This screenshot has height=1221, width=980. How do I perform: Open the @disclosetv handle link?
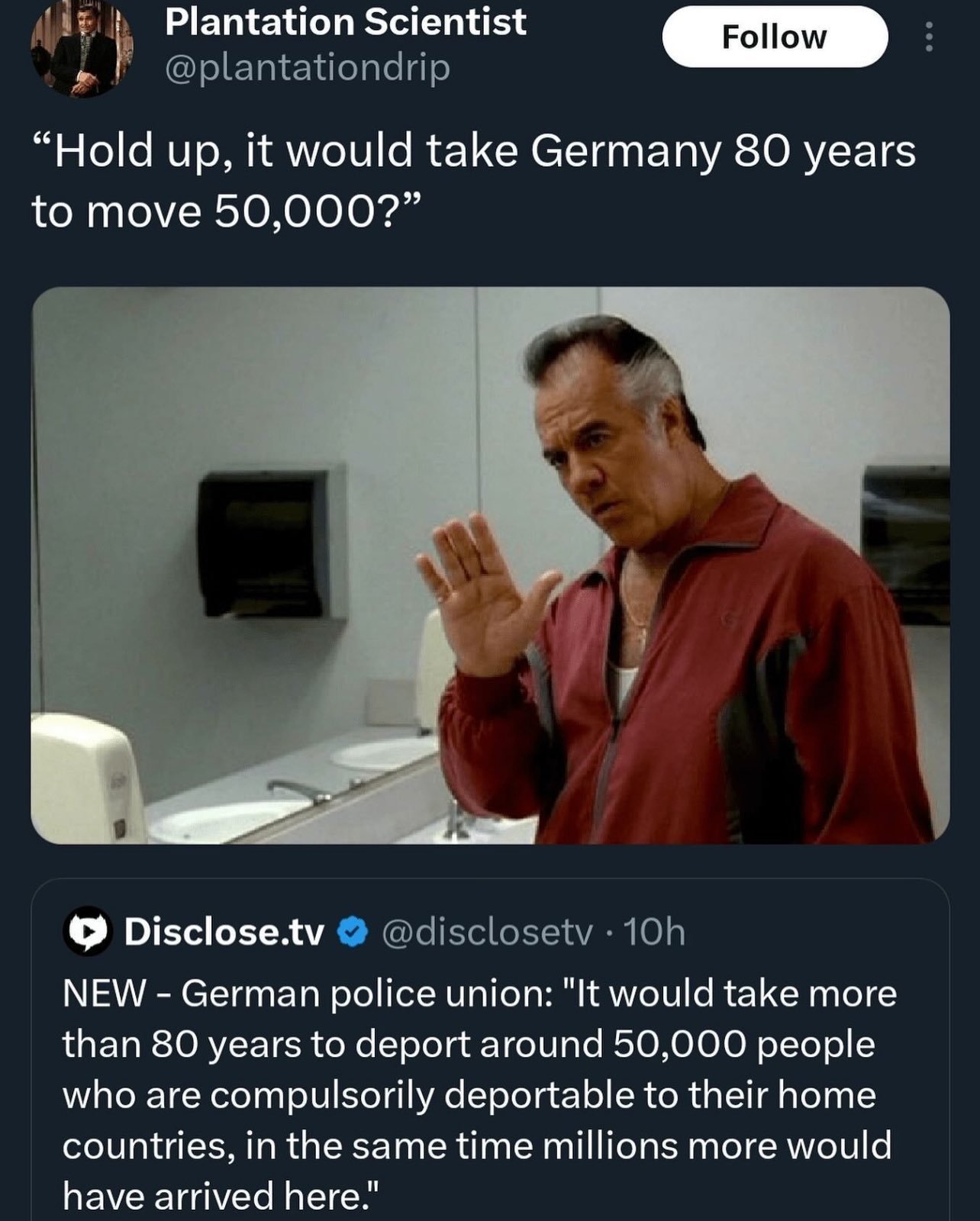[x=486, y=933]
